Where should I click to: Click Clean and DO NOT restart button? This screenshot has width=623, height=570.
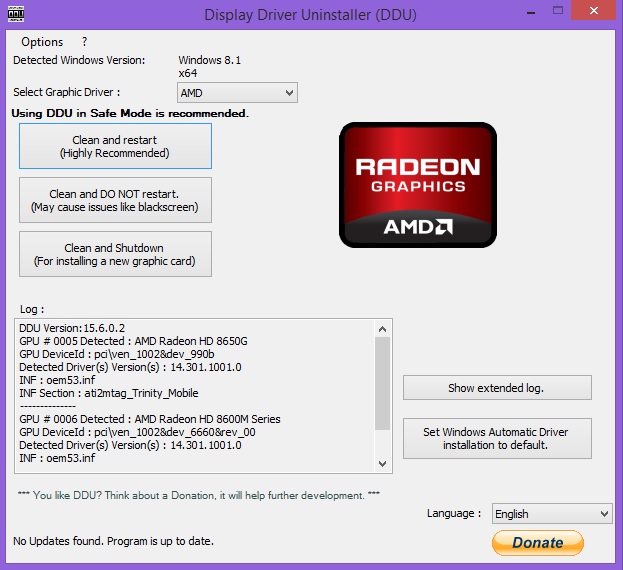115,200
